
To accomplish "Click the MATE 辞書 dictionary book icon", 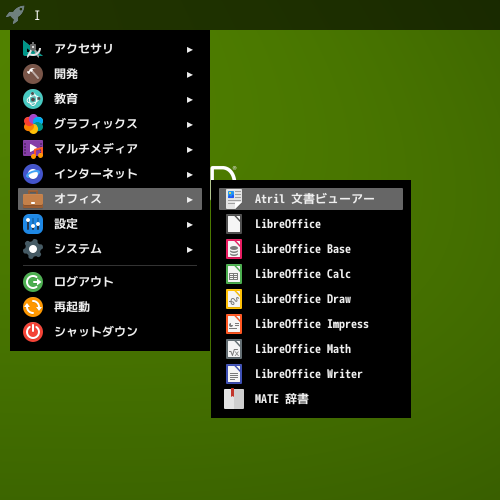I will tap(234, 399).
